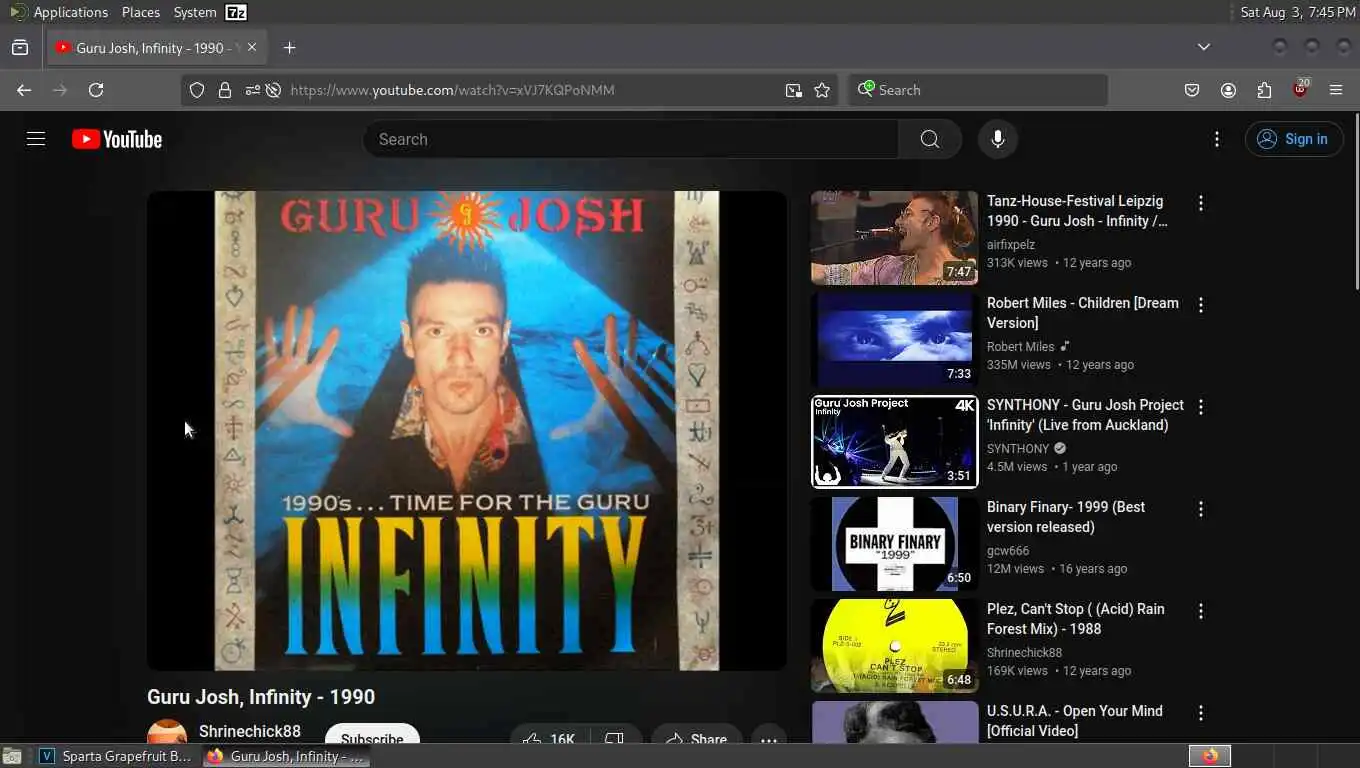The width and height of the screenshot is (1360, 768).
Task: Click Firefox icon in bottom-right workspace switcher
Action: tap(1210, 756)
